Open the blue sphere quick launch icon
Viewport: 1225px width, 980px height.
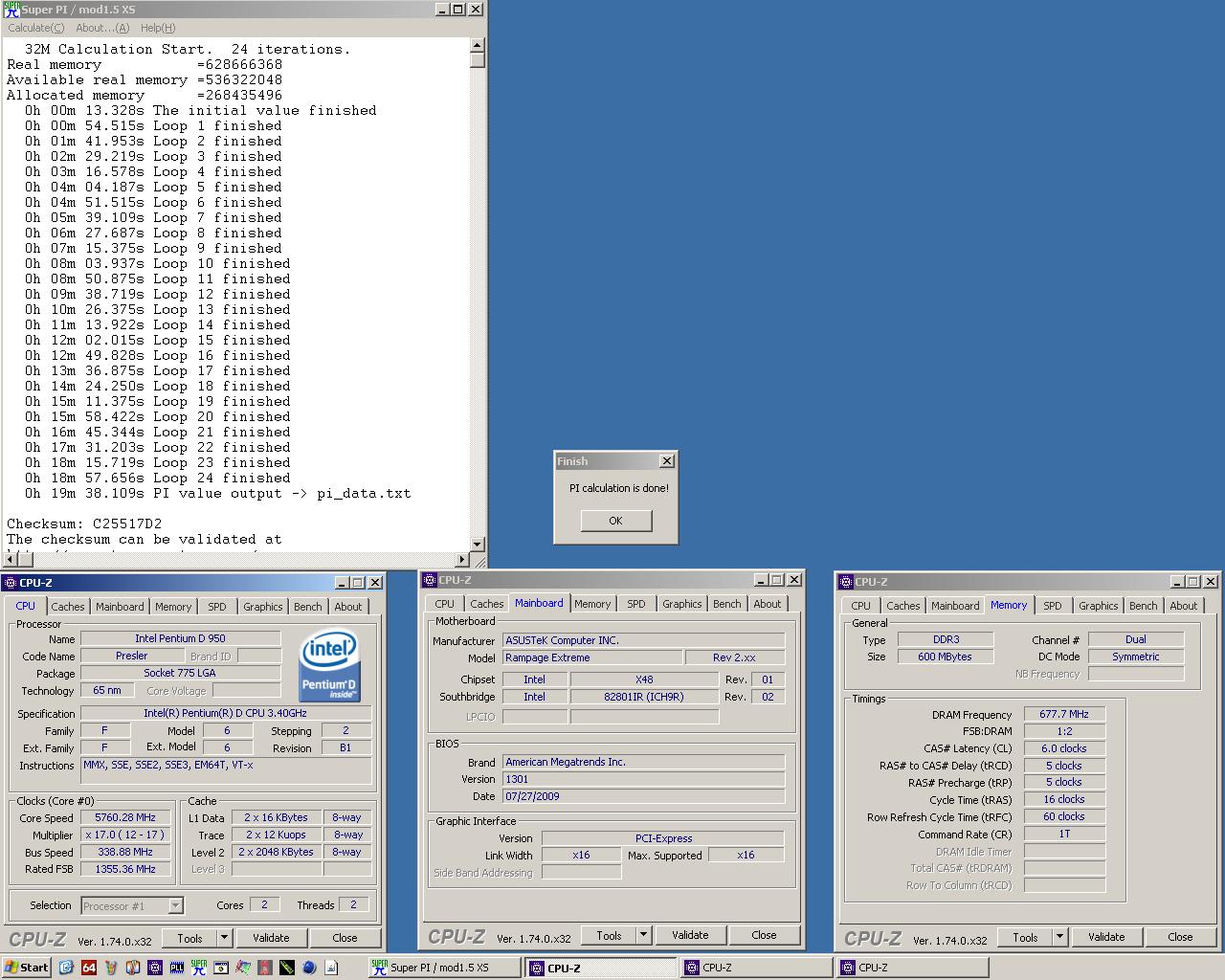pos(309,968)
